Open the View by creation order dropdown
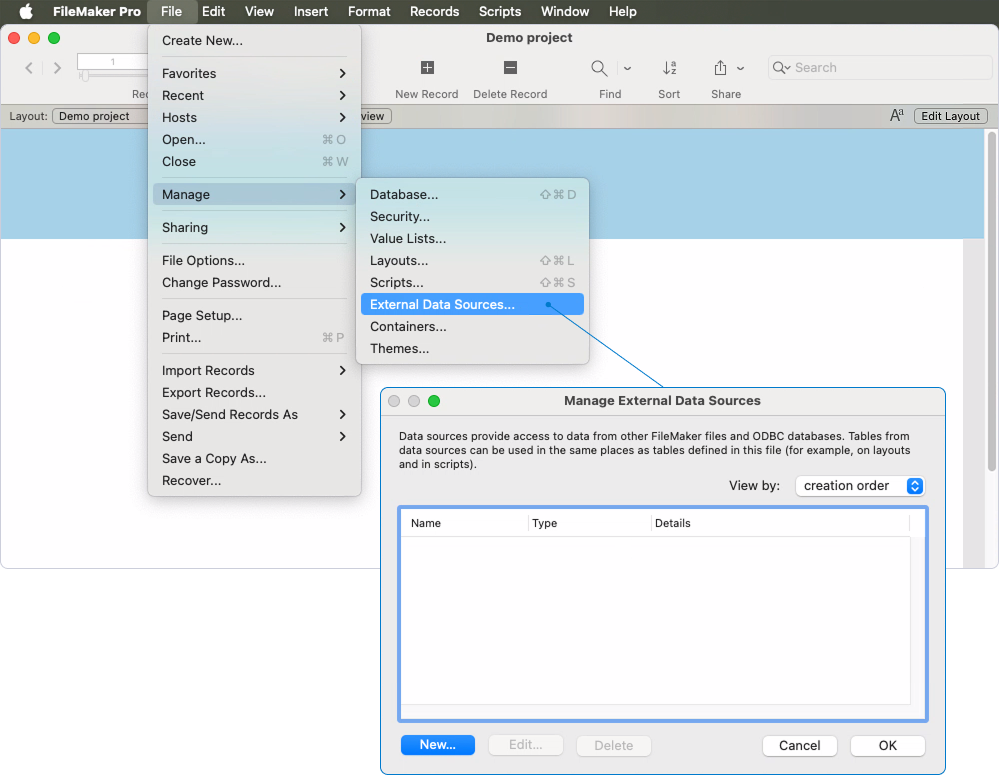The height and width of the screenshot is (775, 999). [859, 485]
